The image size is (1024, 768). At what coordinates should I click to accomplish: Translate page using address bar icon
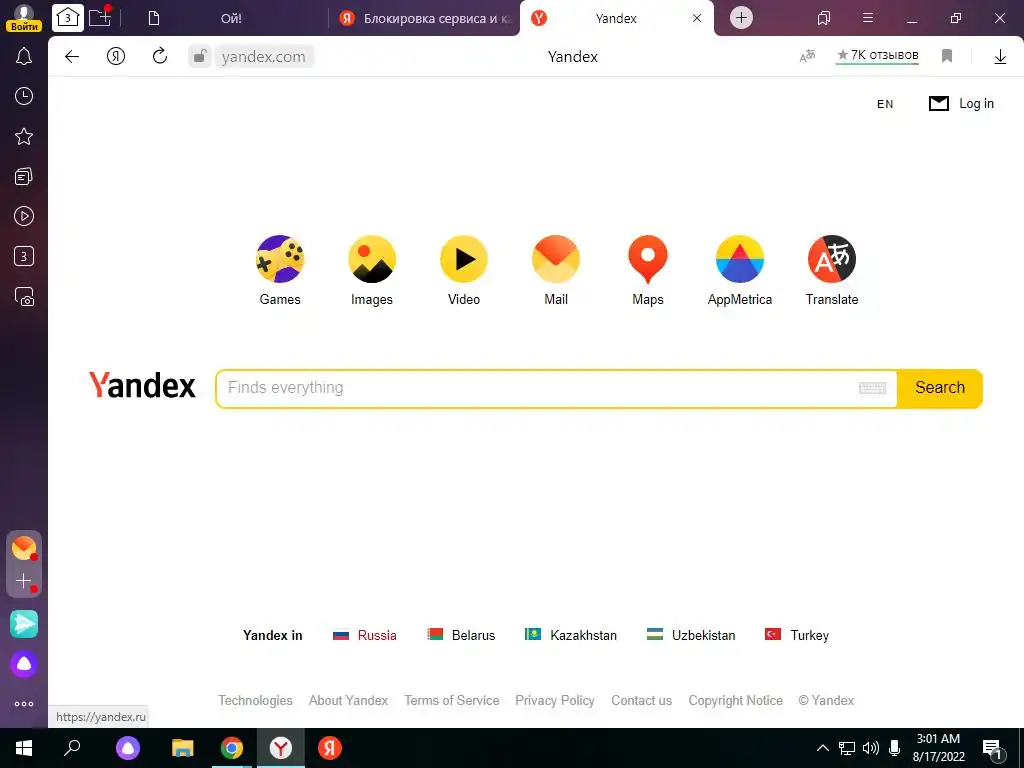click(x=808, y=56)
